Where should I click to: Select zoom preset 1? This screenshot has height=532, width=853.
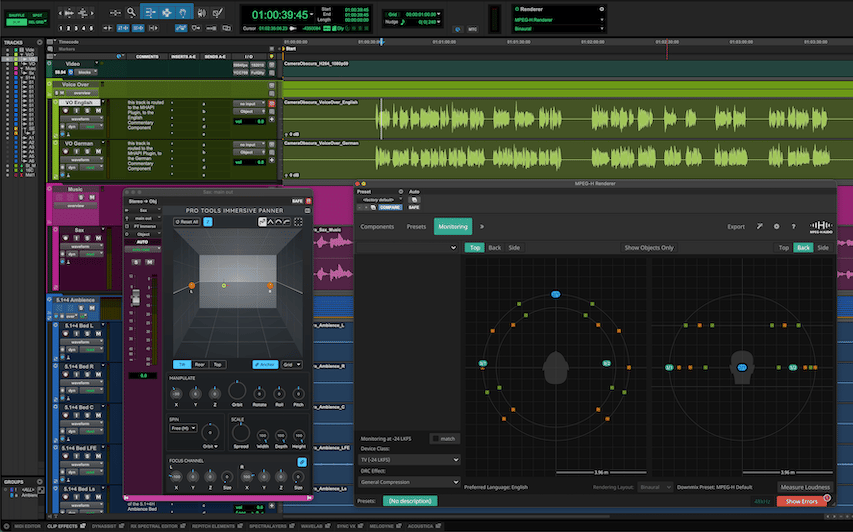(x=60, y=28)
